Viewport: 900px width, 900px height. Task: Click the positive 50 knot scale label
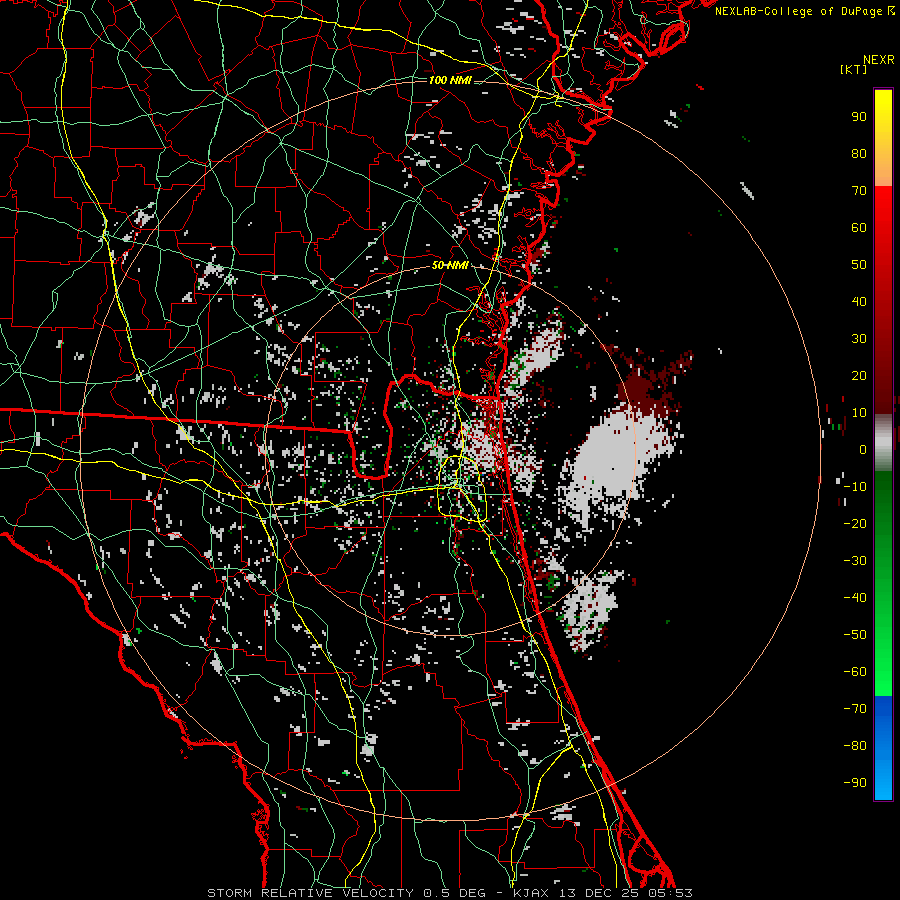click(x=859, y=265)
